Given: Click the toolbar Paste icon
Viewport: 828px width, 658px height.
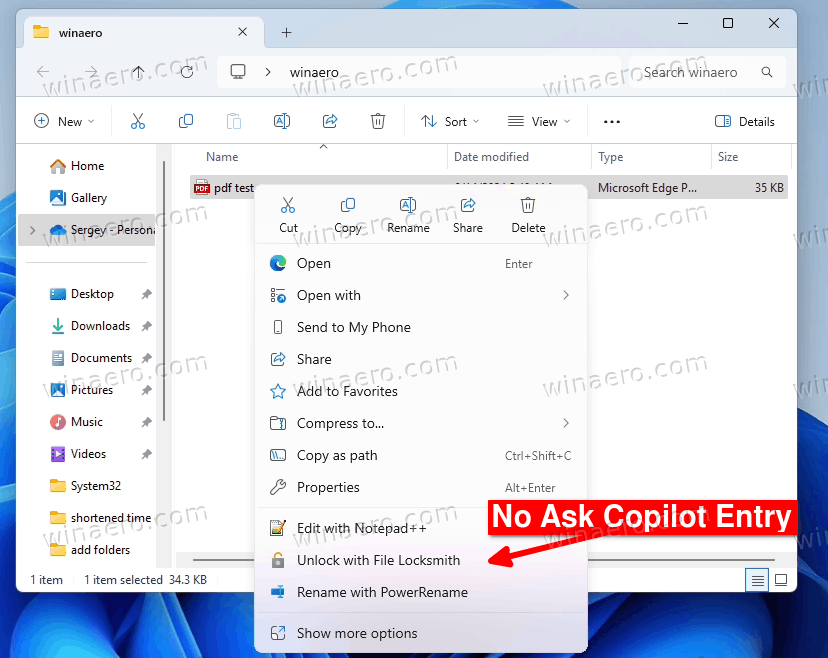Looking at the screenshot, I should 234,121.
